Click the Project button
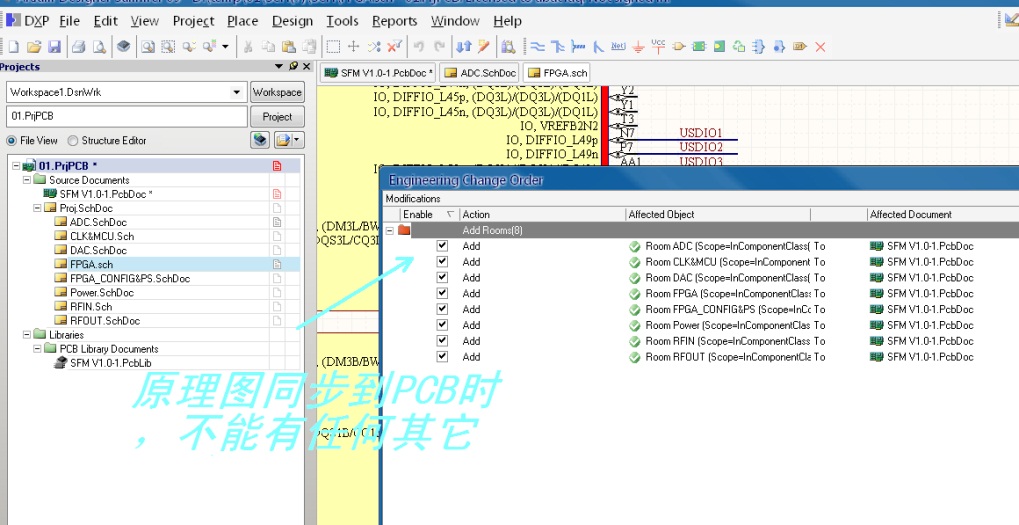This screenshot has width=1019, height=525. 277,117
